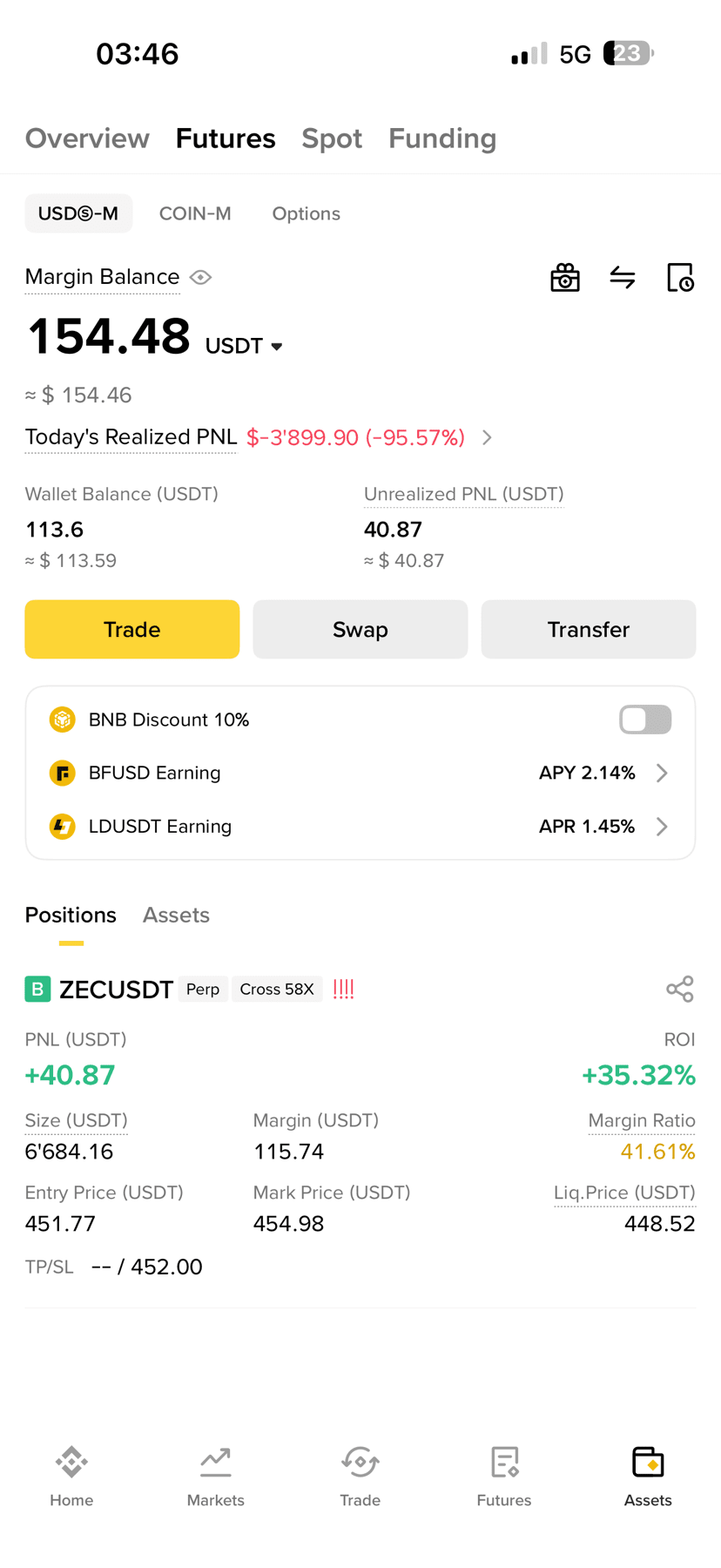This screenshot has height=1568, width=721.
Task: Share the ZECUSDT position
Action: point(680,989)
